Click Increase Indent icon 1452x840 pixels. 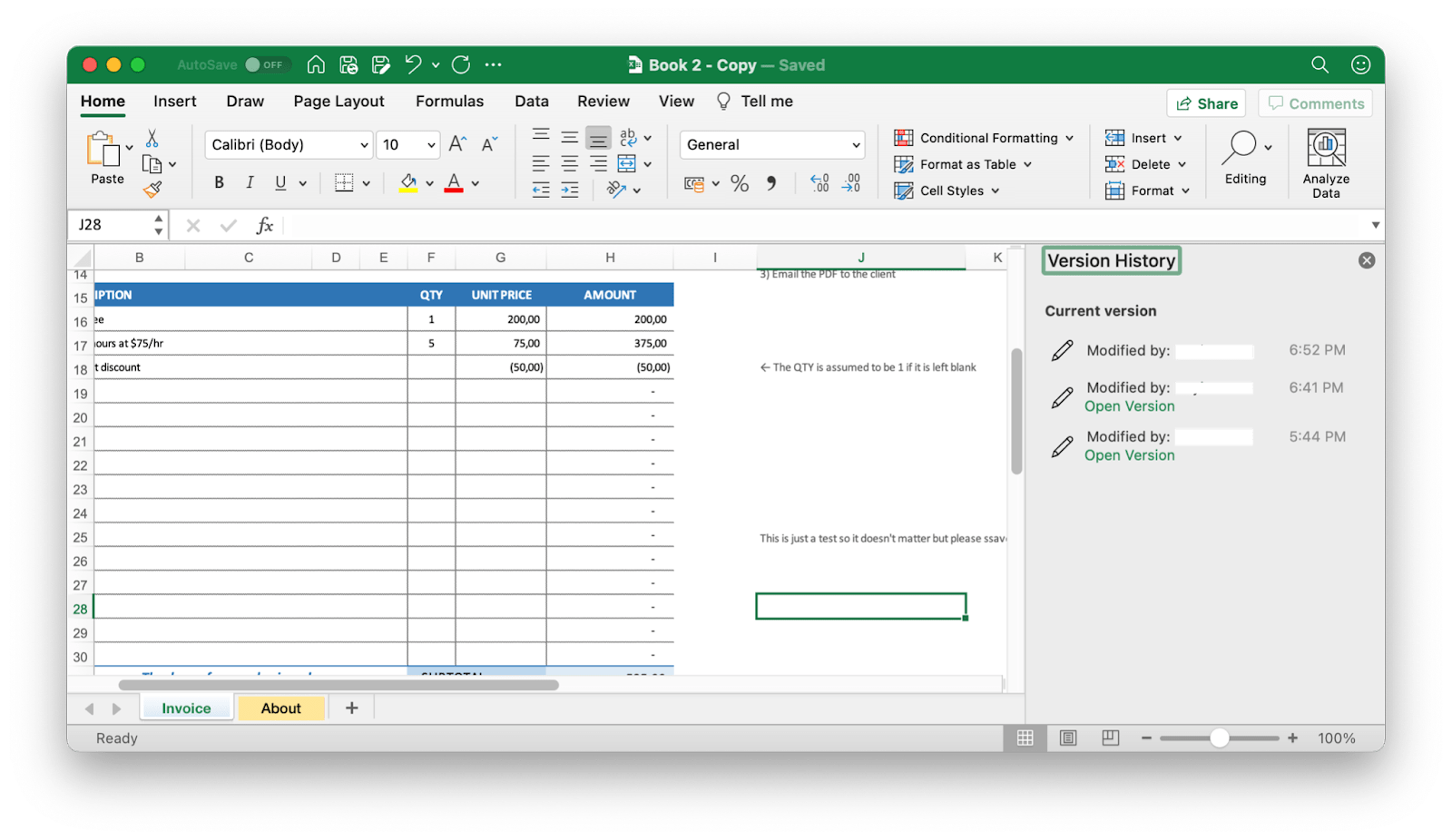[x=570, y=190]
